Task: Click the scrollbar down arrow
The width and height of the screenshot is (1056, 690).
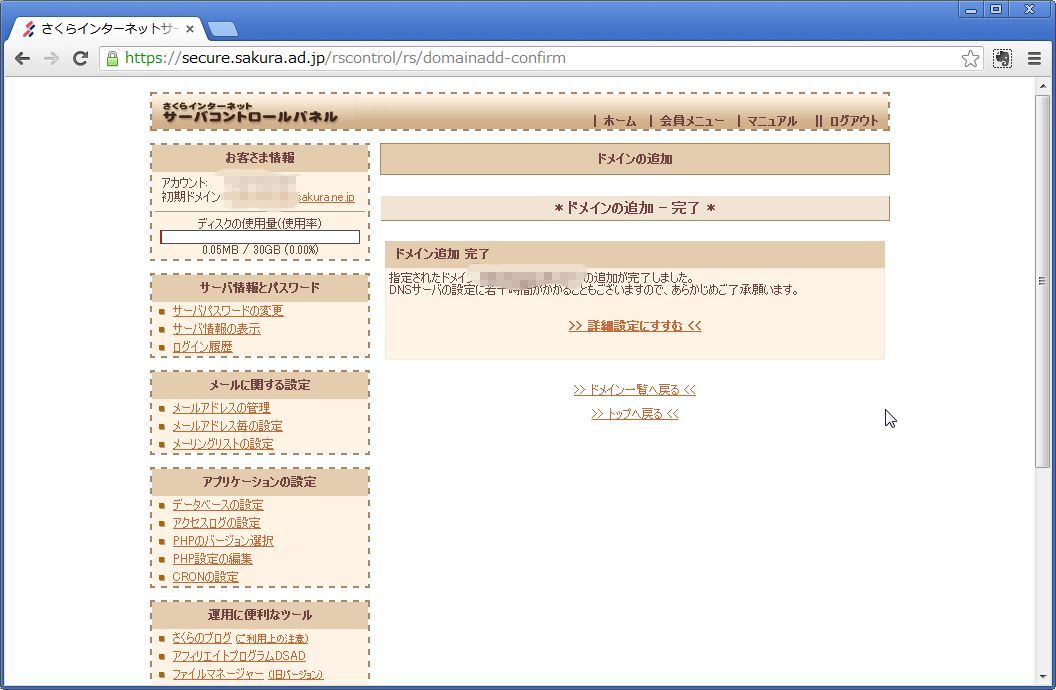Action: (1043, 677)
